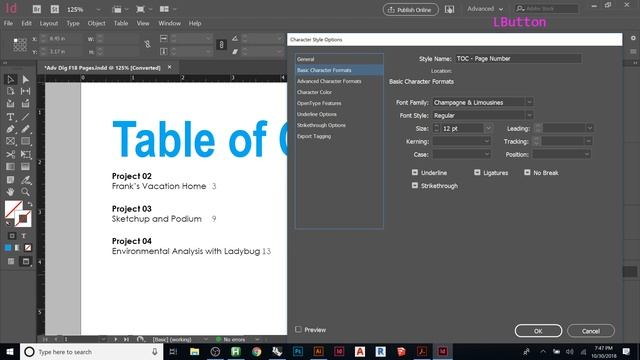The image size is (640, 360).
Task: Open the Font Family dropdown
Action: click(529, 102)
